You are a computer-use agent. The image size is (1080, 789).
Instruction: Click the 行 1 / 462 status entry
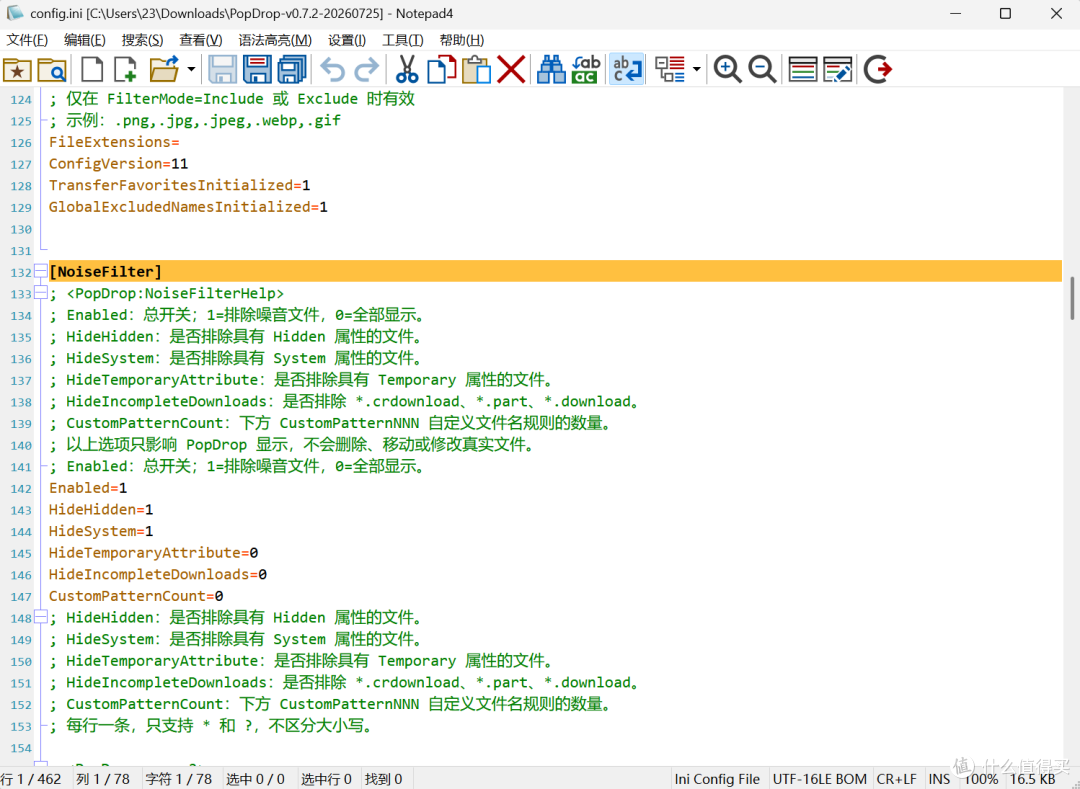click(31, 779)
